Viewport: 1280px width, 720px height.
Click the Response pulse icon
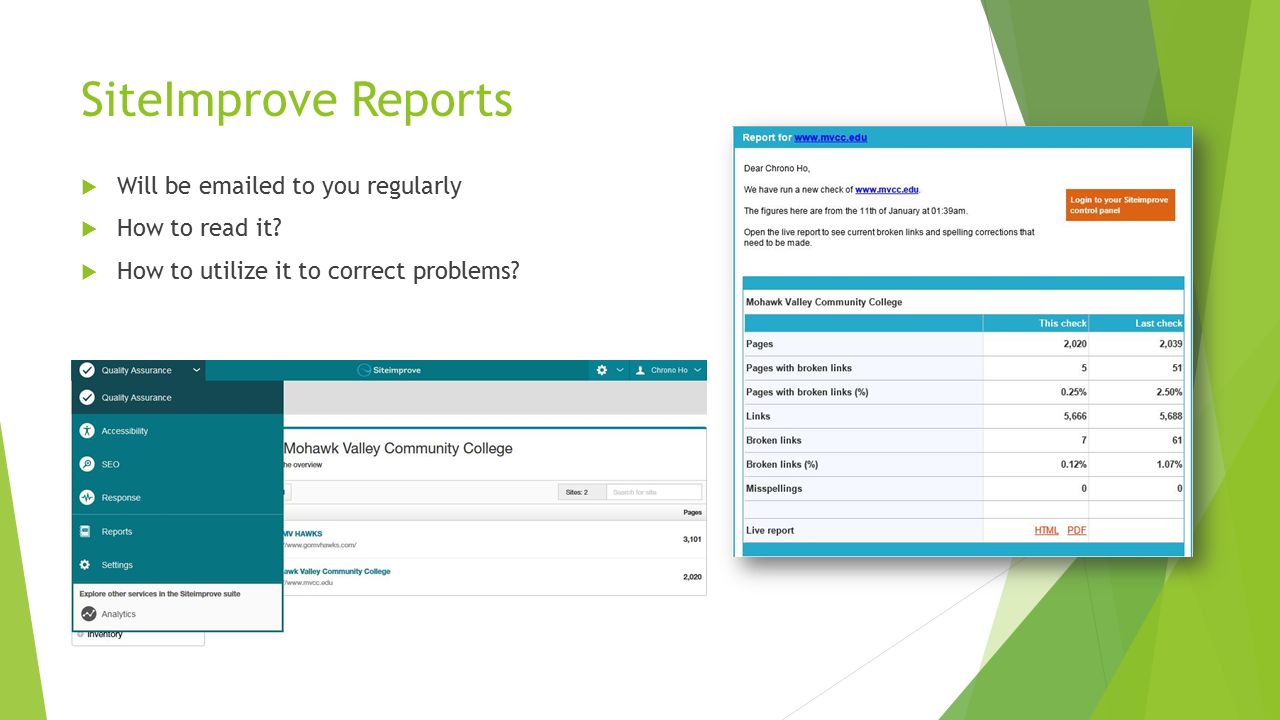[x=87, y=497]
